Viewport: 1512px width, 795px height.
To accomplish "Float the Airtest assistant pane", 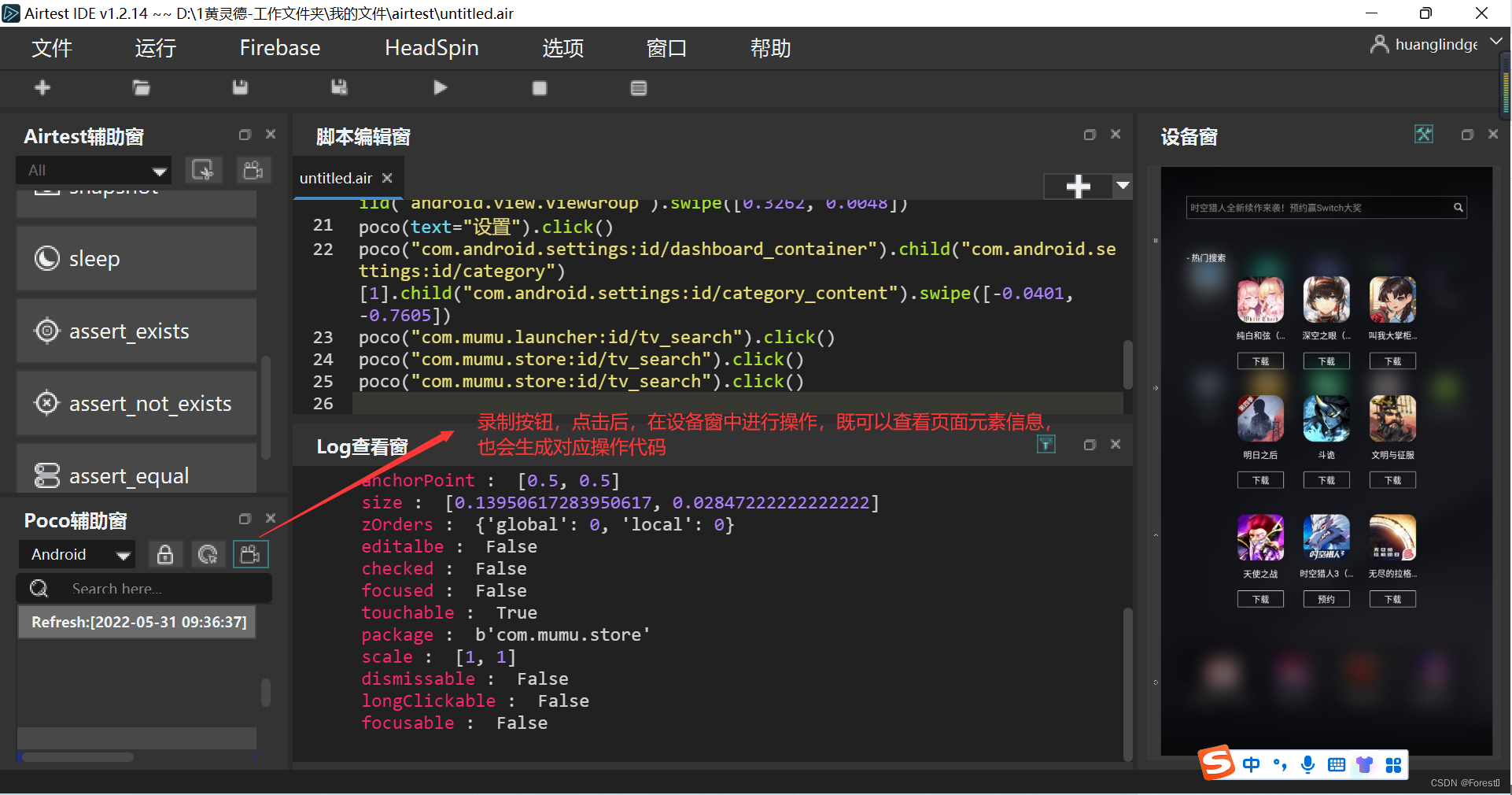I will (x=245, y=135).
